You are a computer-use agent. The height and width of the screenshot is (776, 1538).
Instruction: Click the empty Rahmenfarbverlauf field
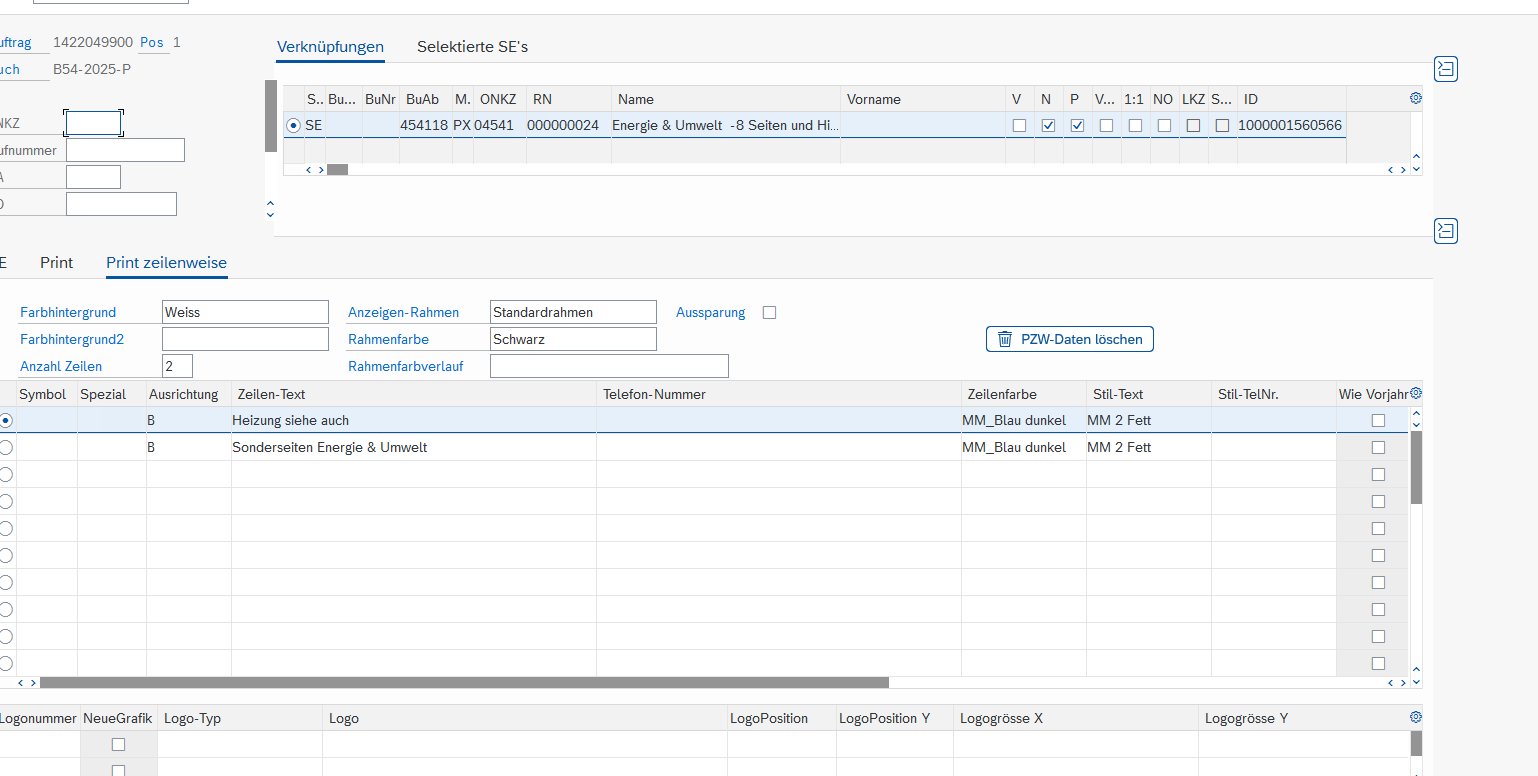[x=609, y=366]
